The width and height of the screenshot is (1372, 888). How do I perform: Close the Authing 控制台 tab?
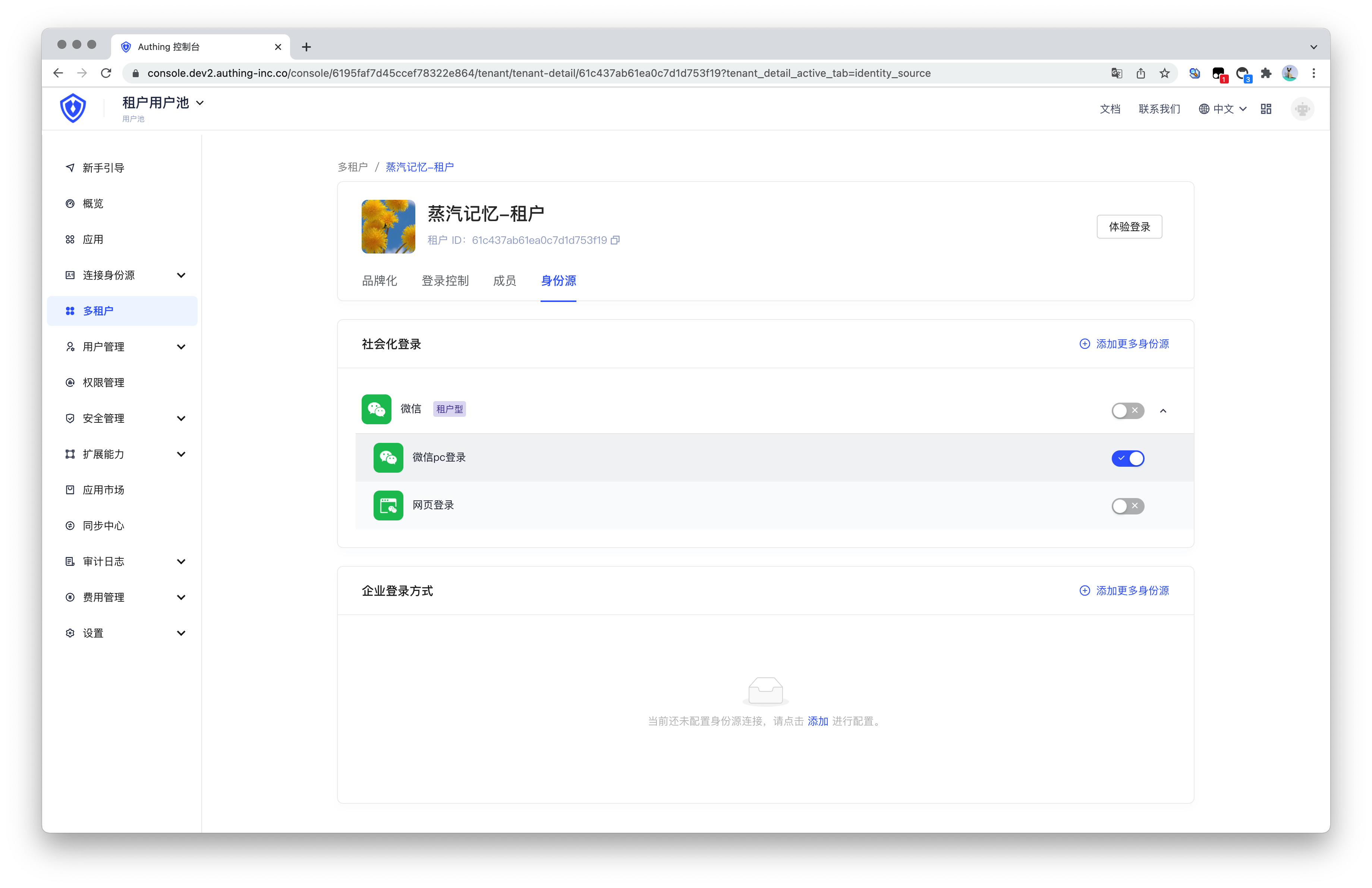pos(278,47)
